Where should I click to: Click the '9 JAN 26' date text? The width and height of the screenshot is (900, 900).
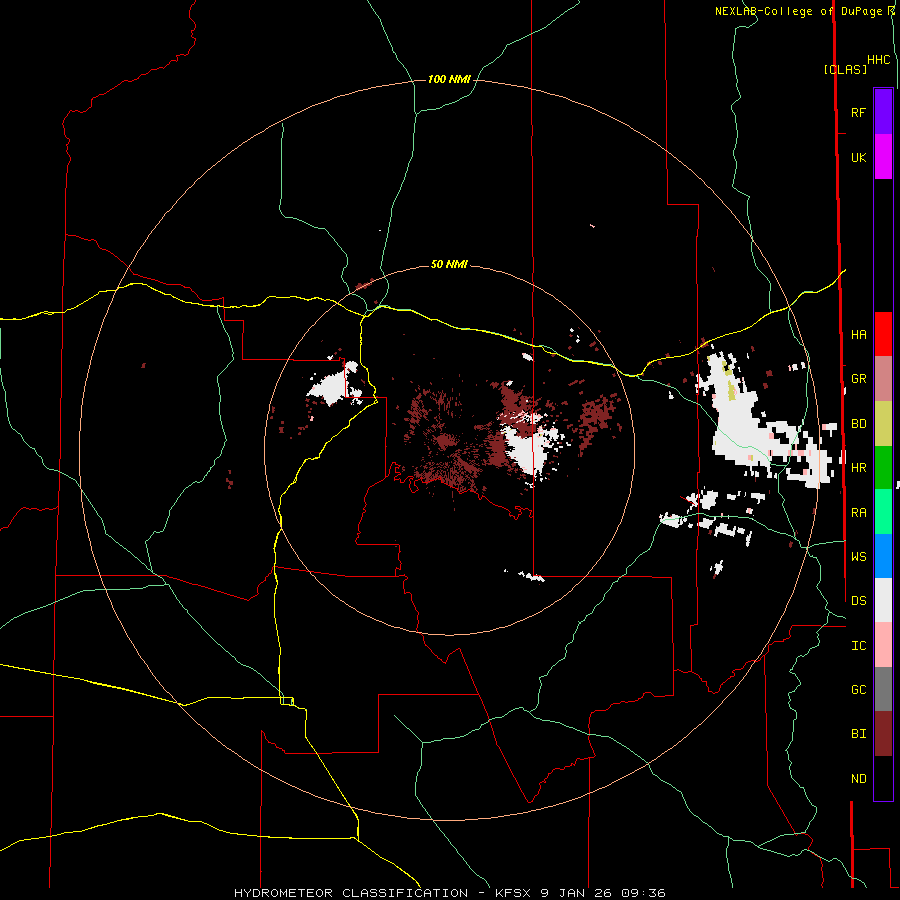[x=575, y=893]
